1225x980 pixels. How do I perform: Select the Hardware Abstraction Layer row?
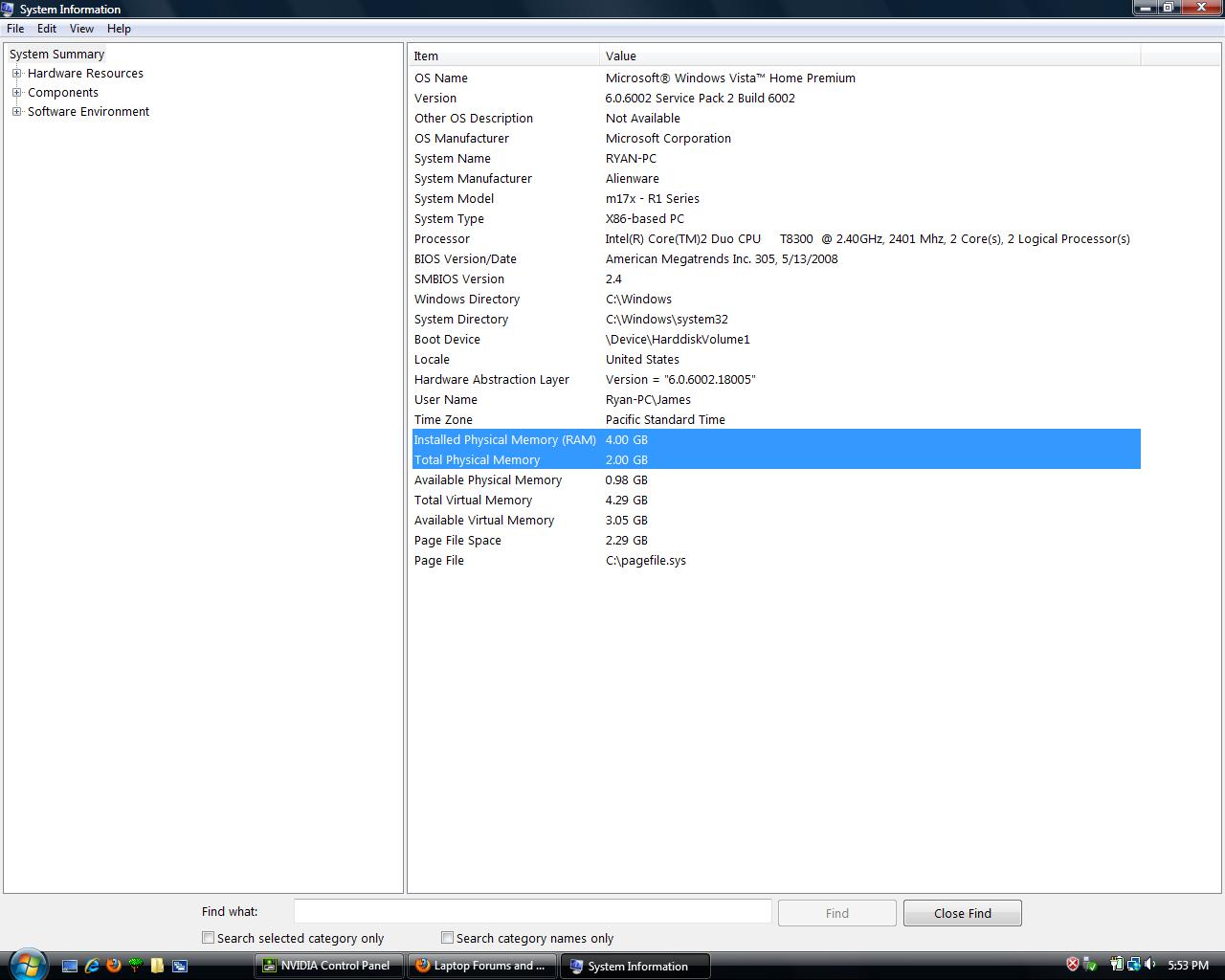[776, 380]
